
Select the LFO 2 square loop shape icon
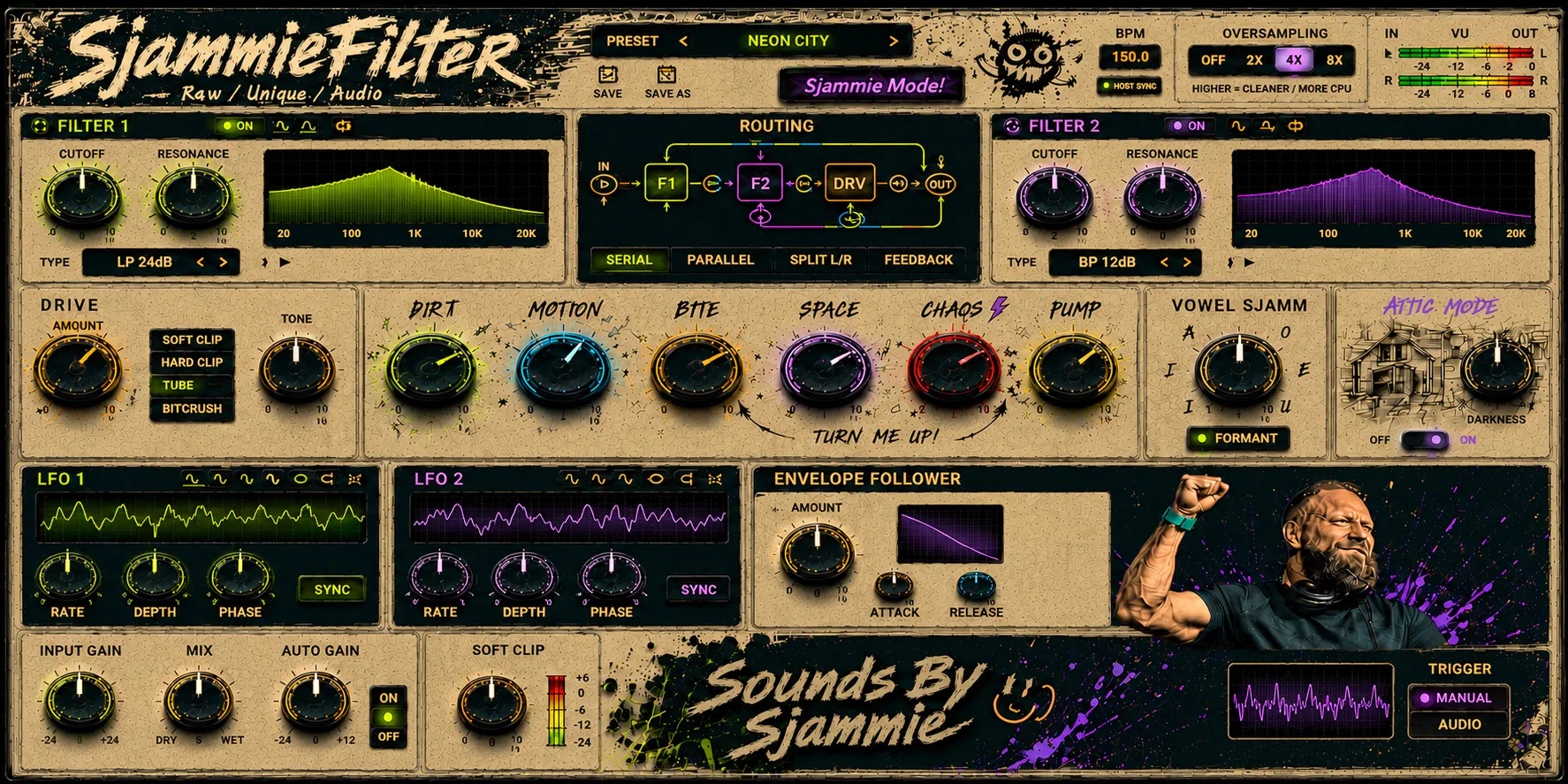click(x=686, y=479)
